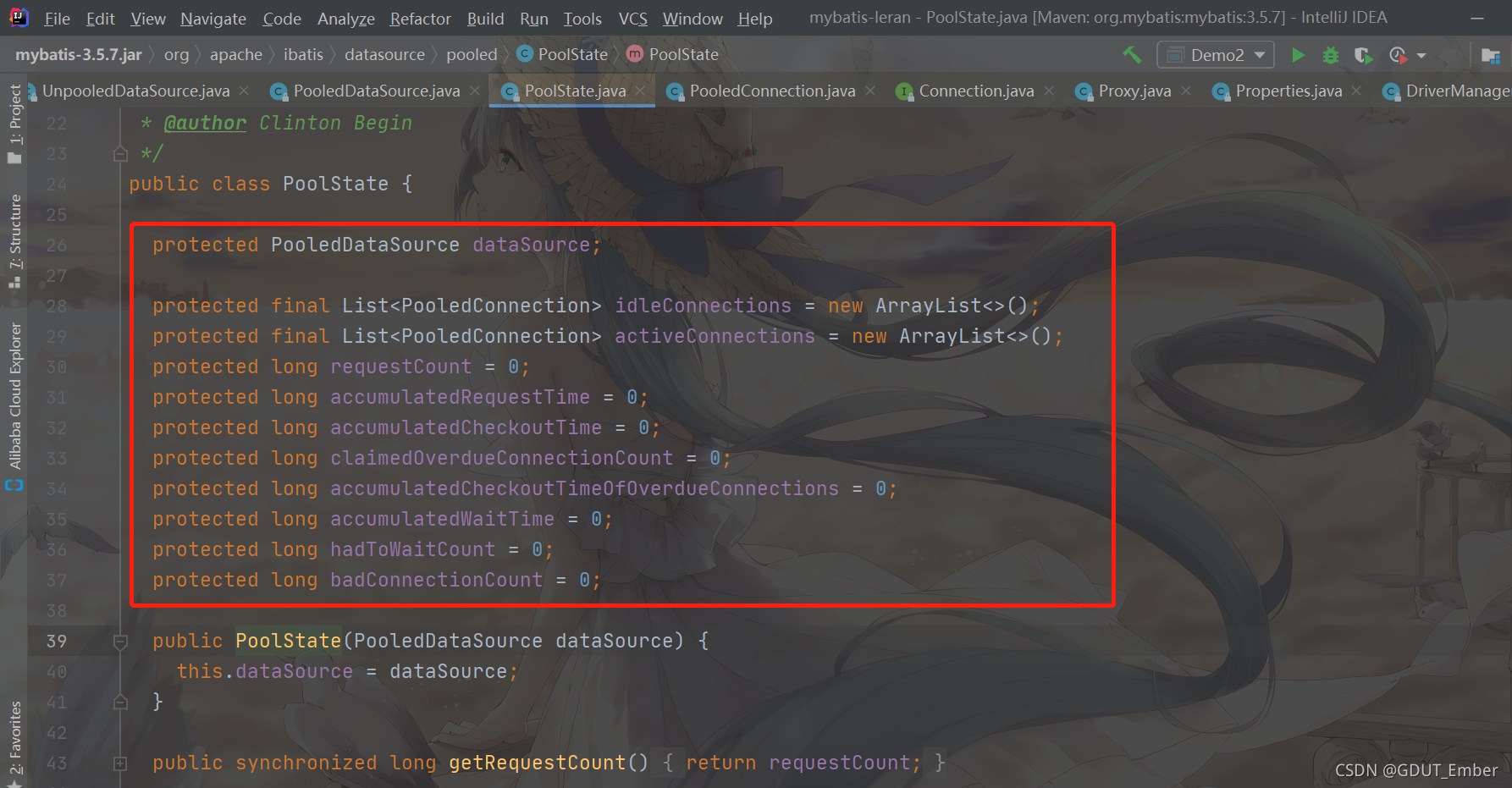
Task: Open the View menu
Action: pyautogui.click(x=148, y=18)
